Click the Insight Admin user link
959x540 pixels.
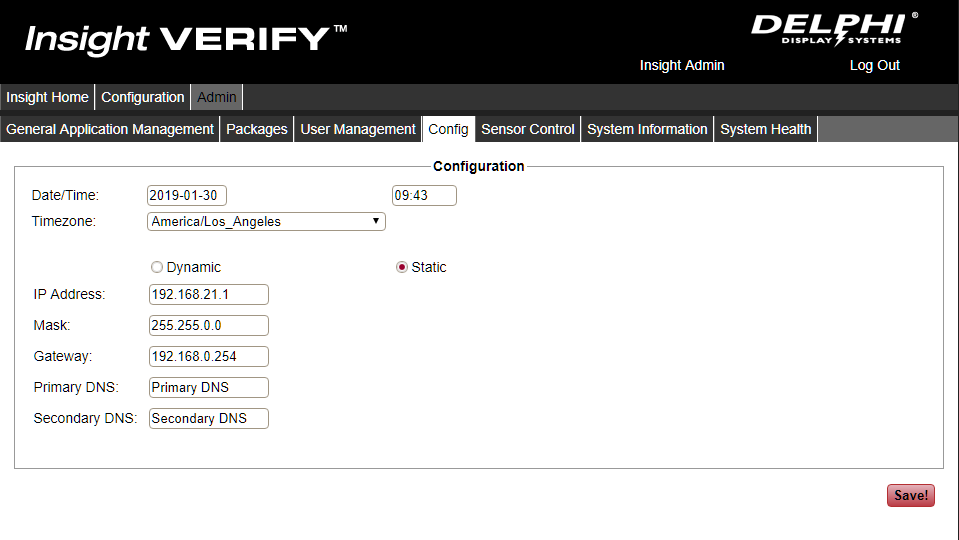coord(682,65)
